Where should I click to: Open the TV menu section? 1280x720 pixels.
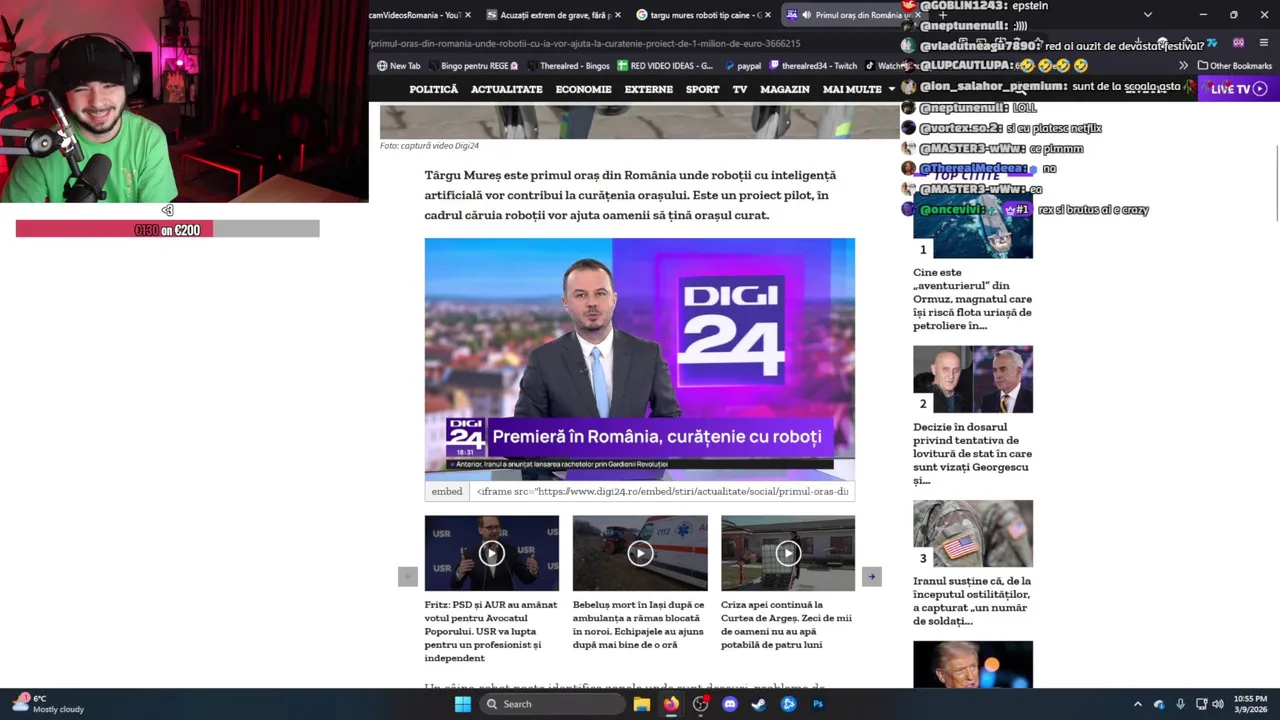pyautogui.click(x=740, y=89)
